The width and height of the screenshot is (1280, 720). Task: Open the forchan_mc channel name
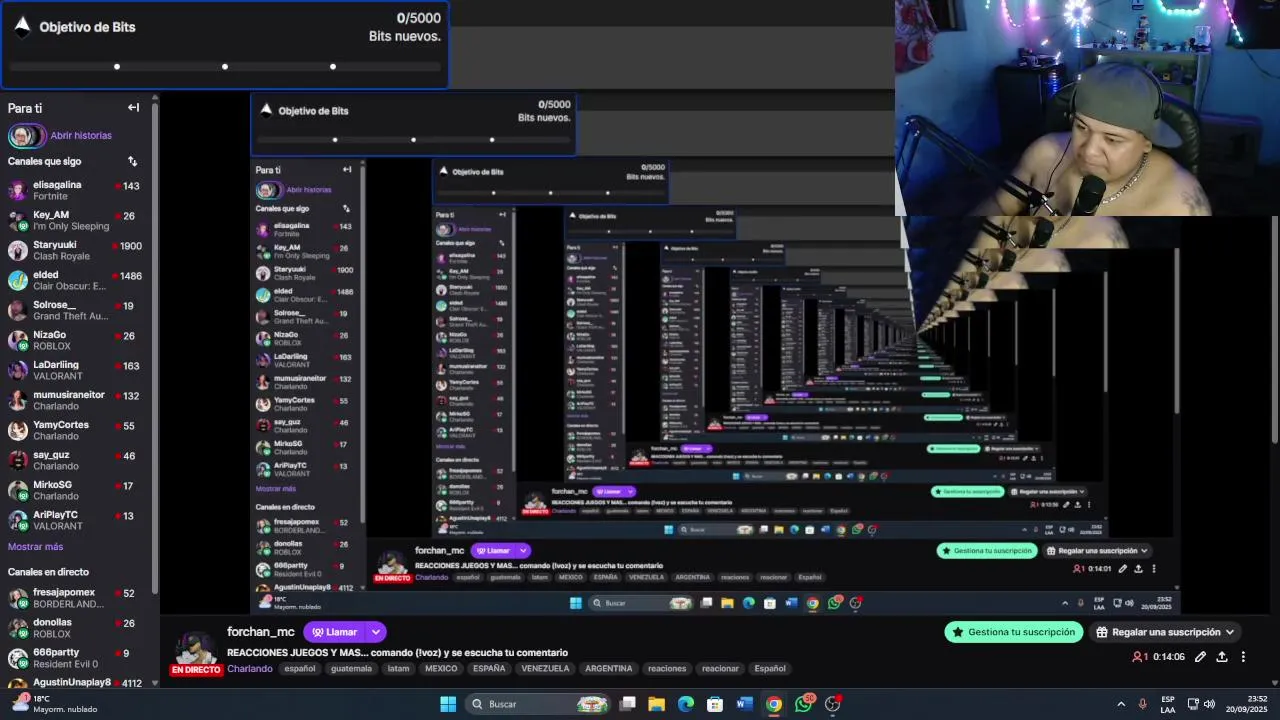pyautogui.click(x=261, y=632)
